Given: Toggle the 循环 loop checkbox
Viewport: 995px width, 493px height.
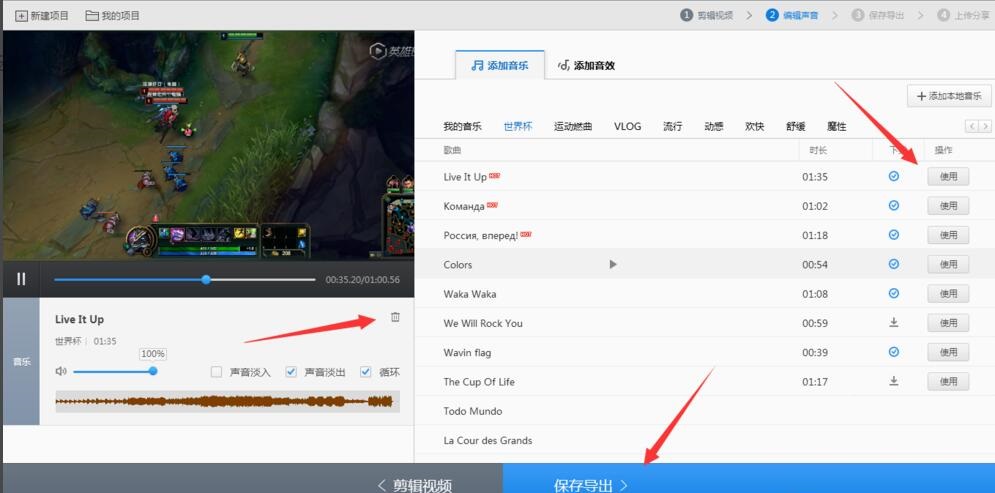Looking at the screenshot, I should pyautogui.click(x=365, y=372).
